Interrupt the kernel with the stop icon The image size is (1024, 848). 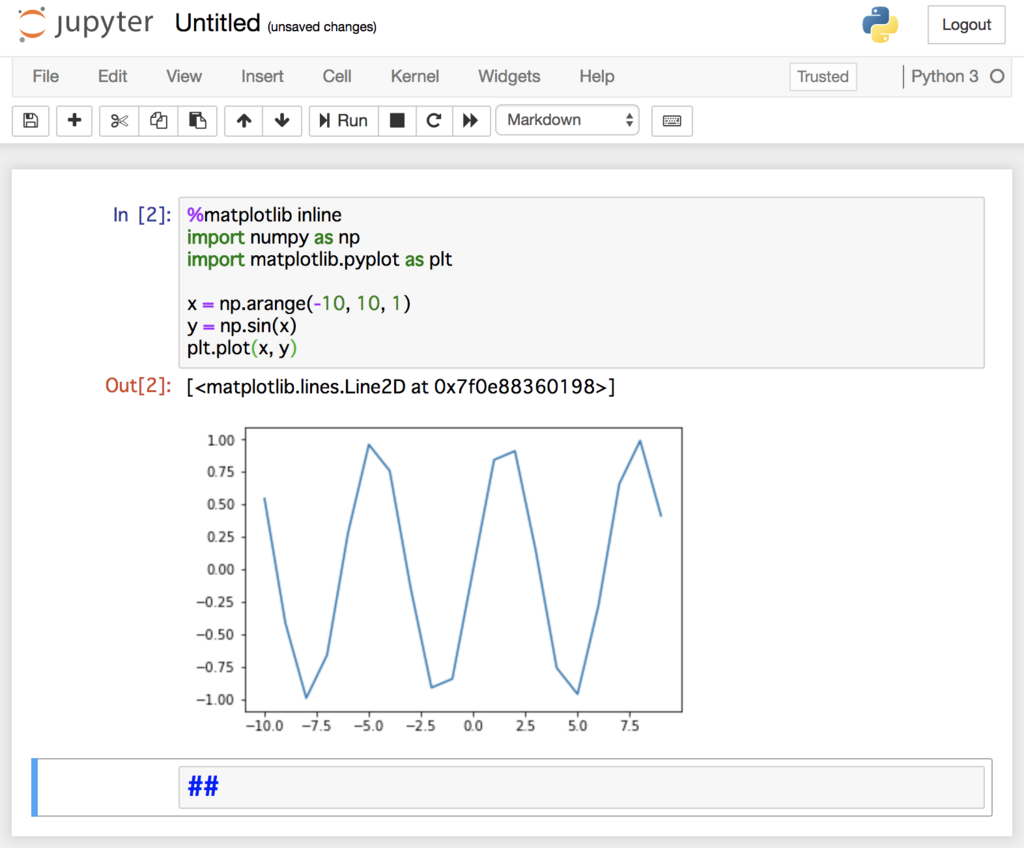(x=397, y=121)
